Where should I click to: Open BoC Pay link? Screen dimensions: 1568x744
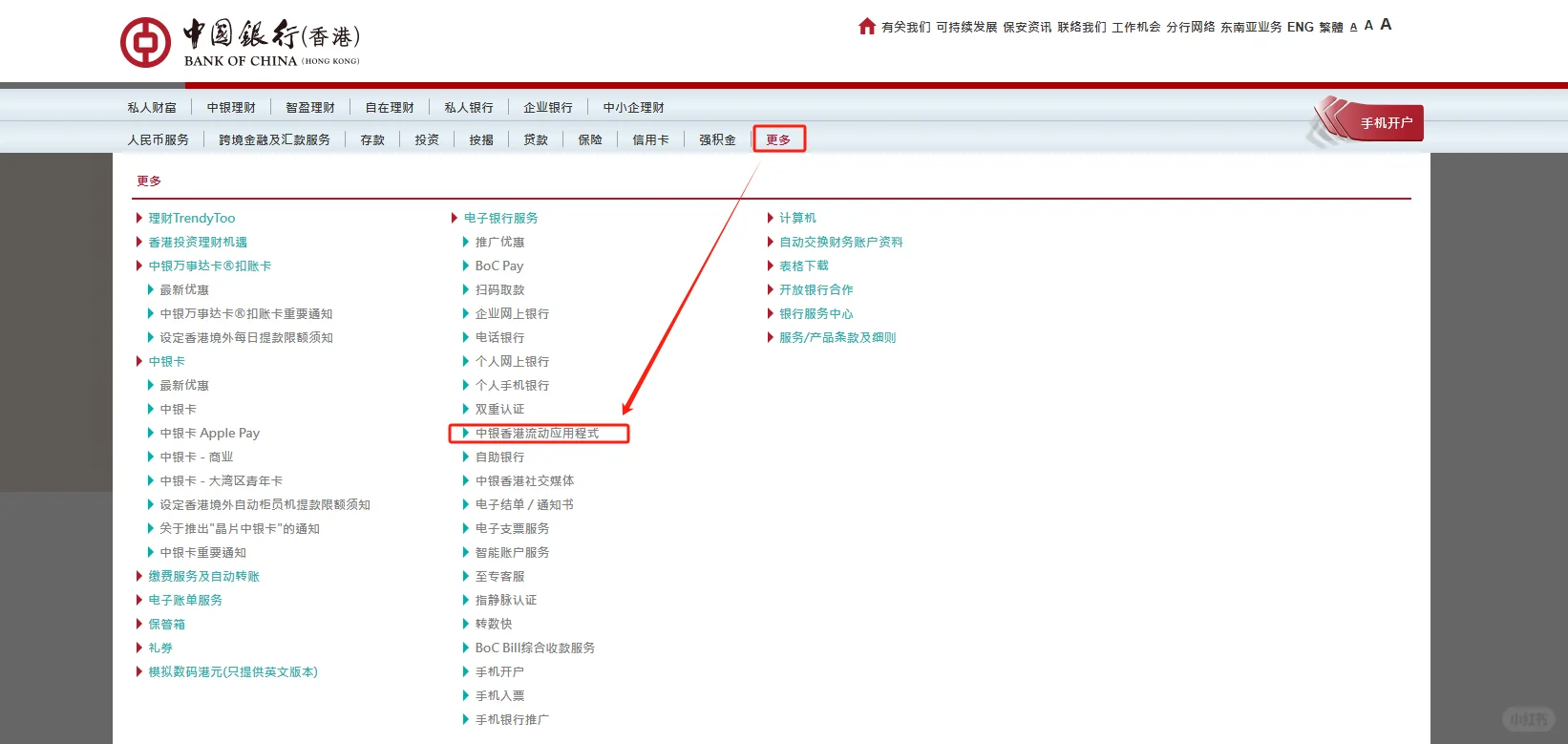click(499, 266)
